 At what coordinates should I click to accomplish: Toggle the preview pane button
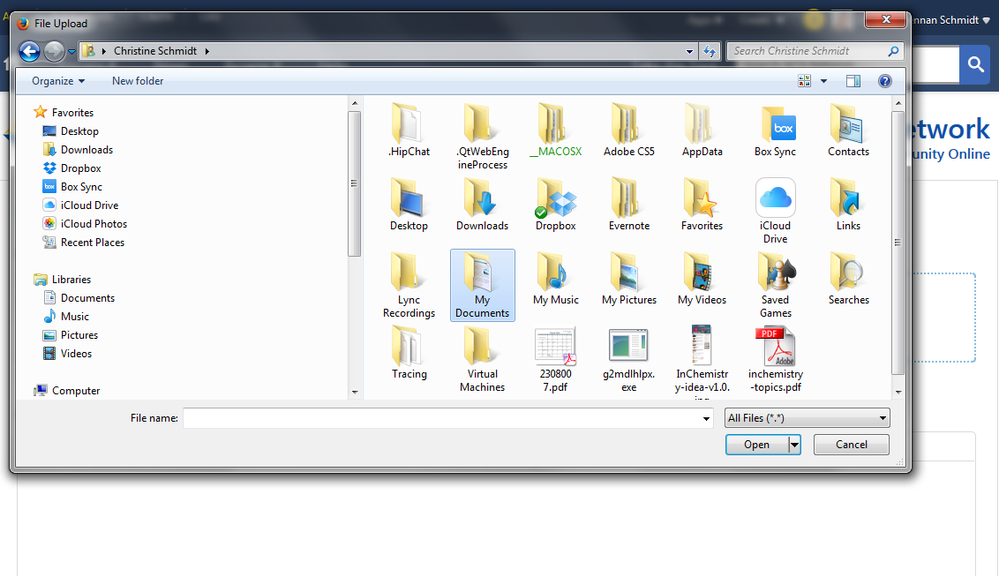click(x=853, y=81)
